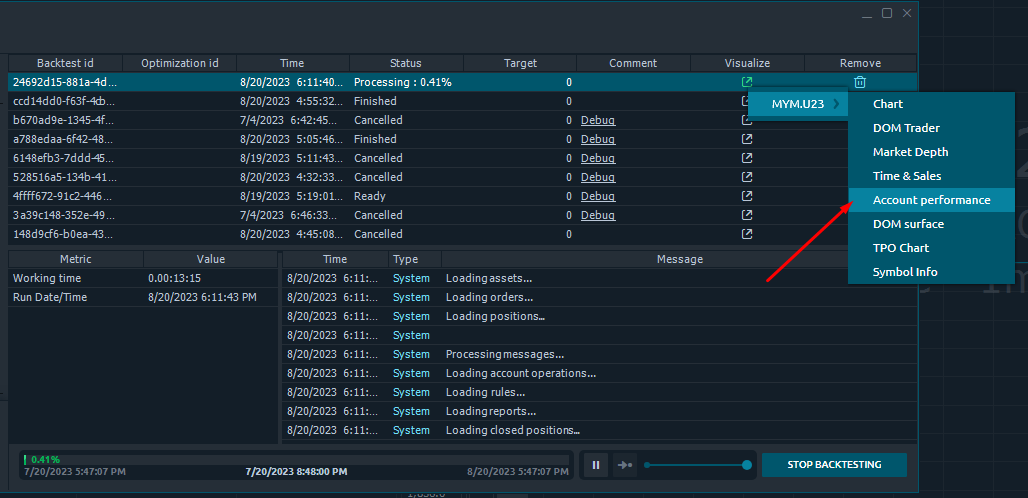Click the Remove column header
Image resolution: width=1028 pixels, height=498 pixels.
pyautogui.click(x=860, y=63)
